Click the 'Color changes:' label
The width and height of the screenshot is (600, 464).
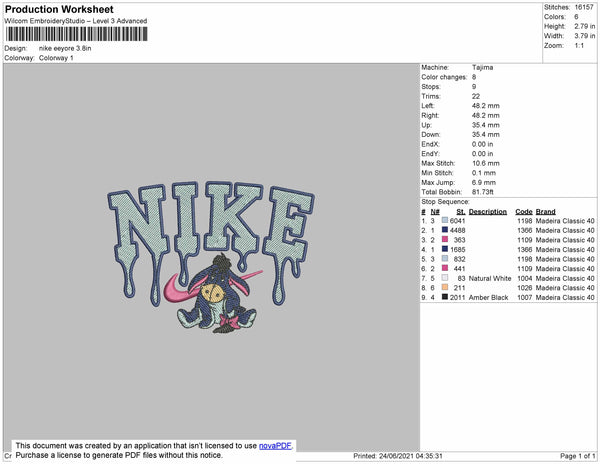pyautogui.click(x=444, y=77)
